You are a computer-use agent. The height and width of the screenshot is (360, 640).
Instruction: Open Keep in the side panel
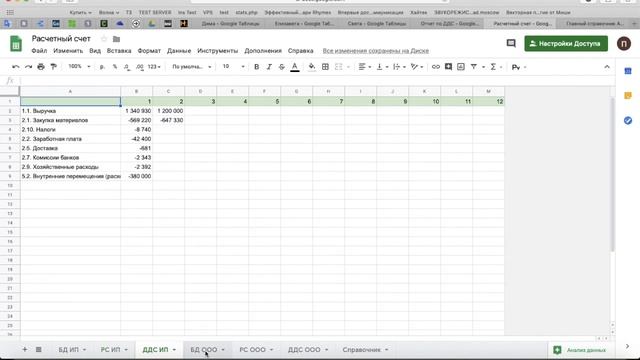[628, 96]
